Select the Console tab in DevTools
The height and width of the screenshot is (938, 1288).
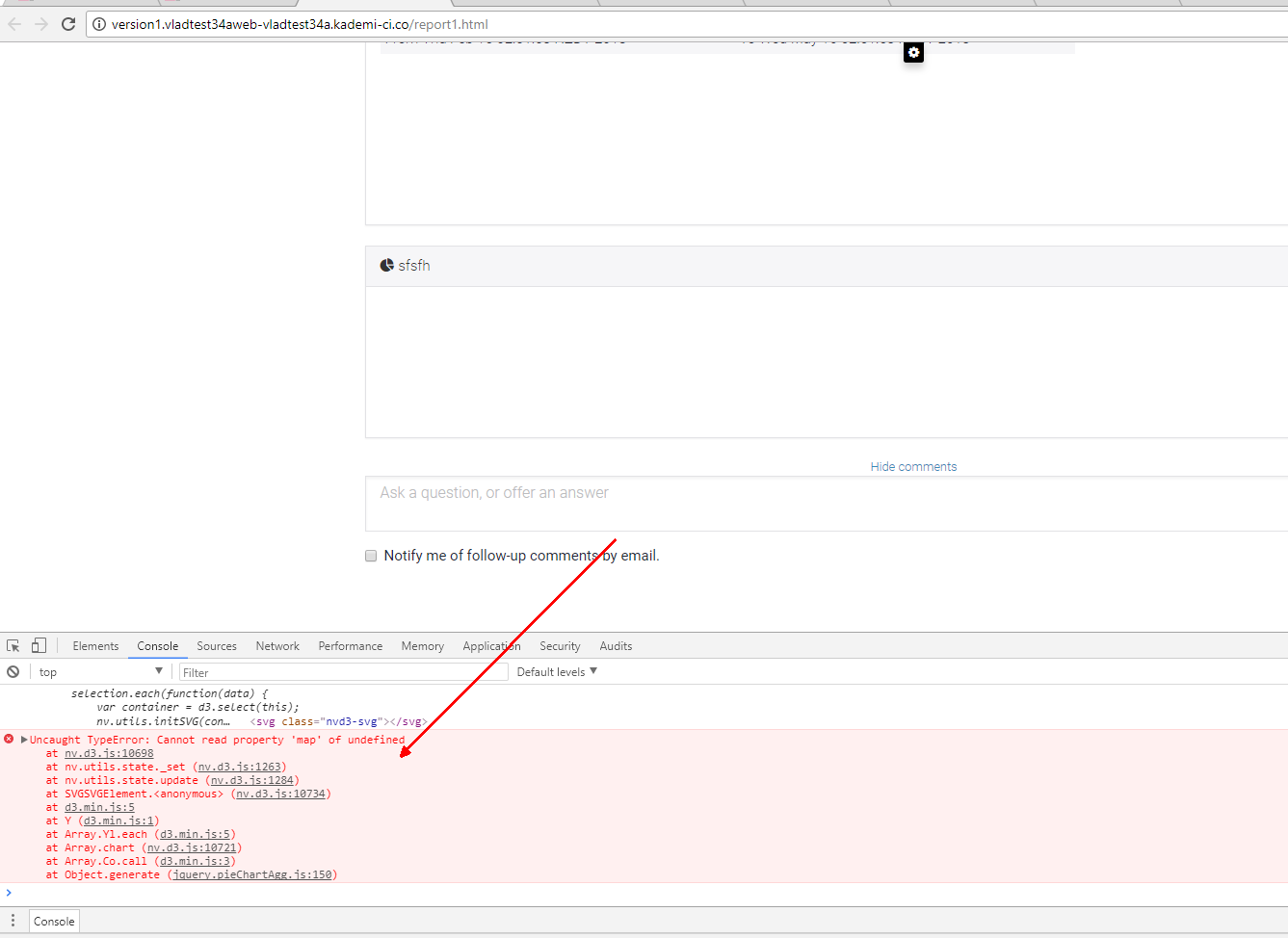(157, 646)
